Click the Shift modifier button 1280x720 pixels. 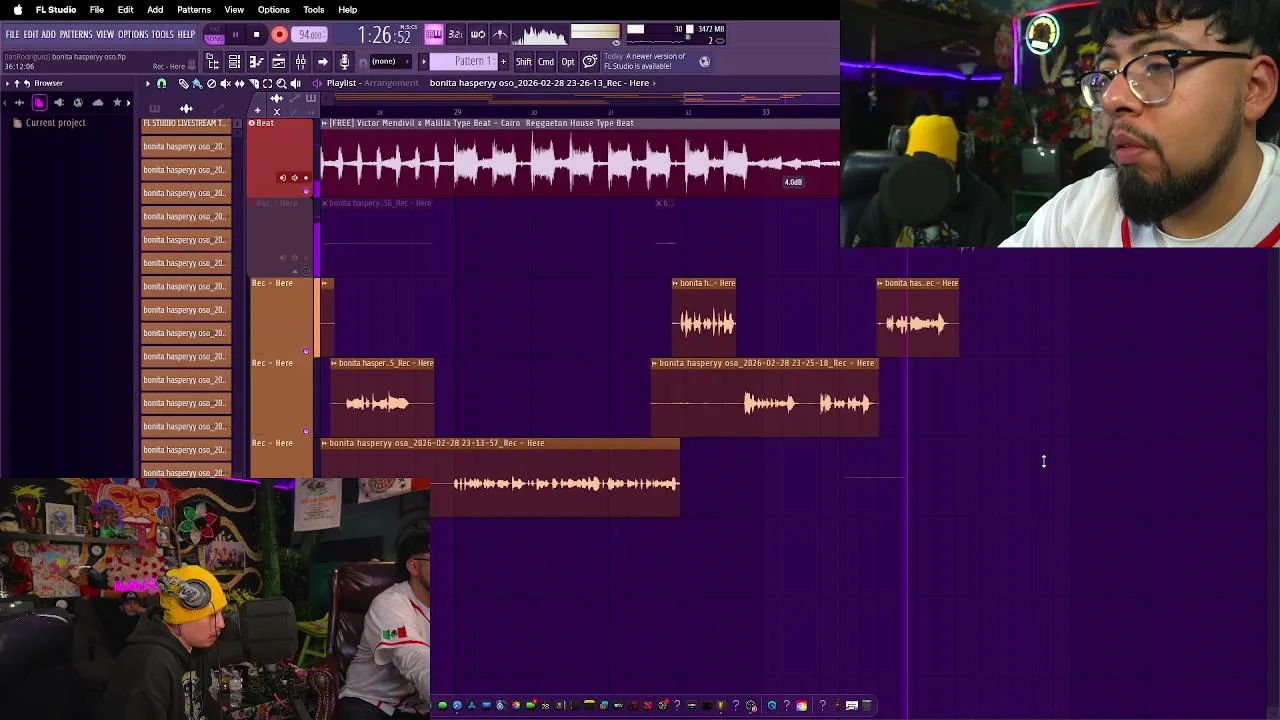point(524,62)
